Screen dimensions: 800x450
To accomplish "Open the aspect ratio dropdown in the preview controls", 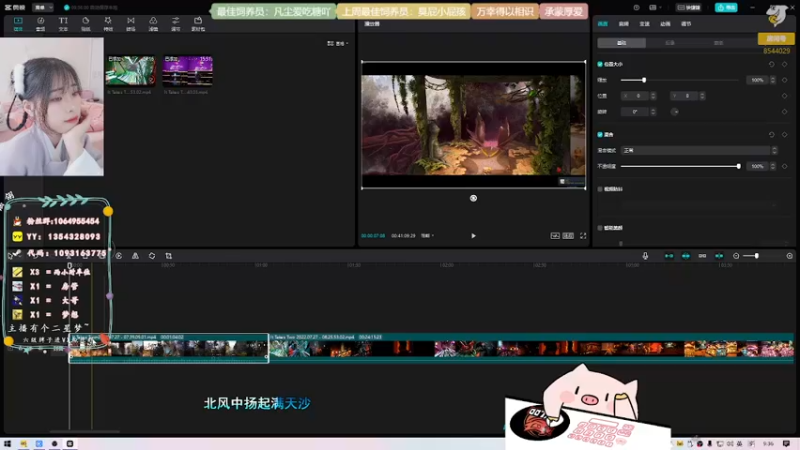I will (x=428, y=236).
